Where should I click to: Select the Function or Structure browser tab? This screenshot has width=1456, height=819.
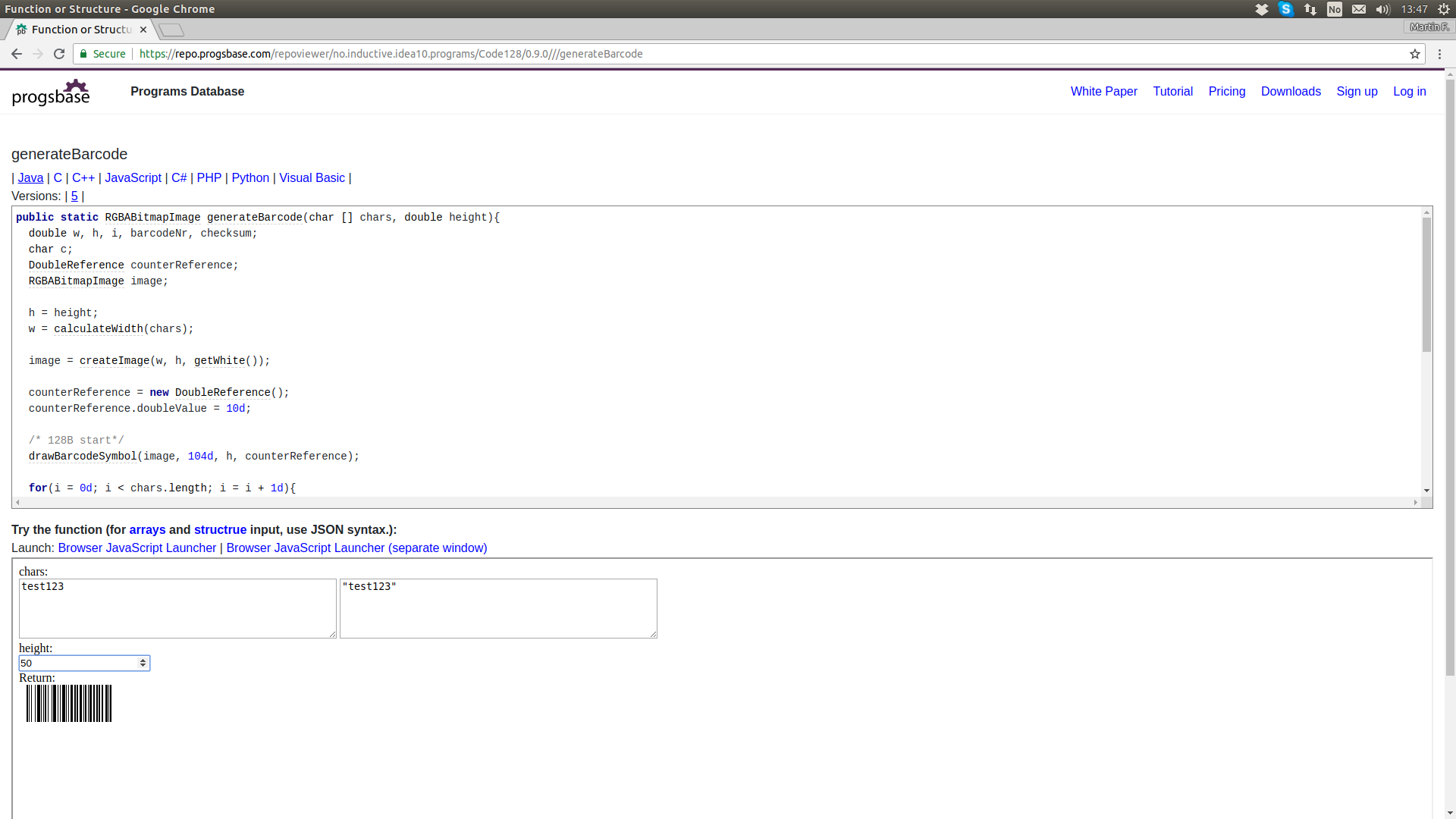[81, 30]
